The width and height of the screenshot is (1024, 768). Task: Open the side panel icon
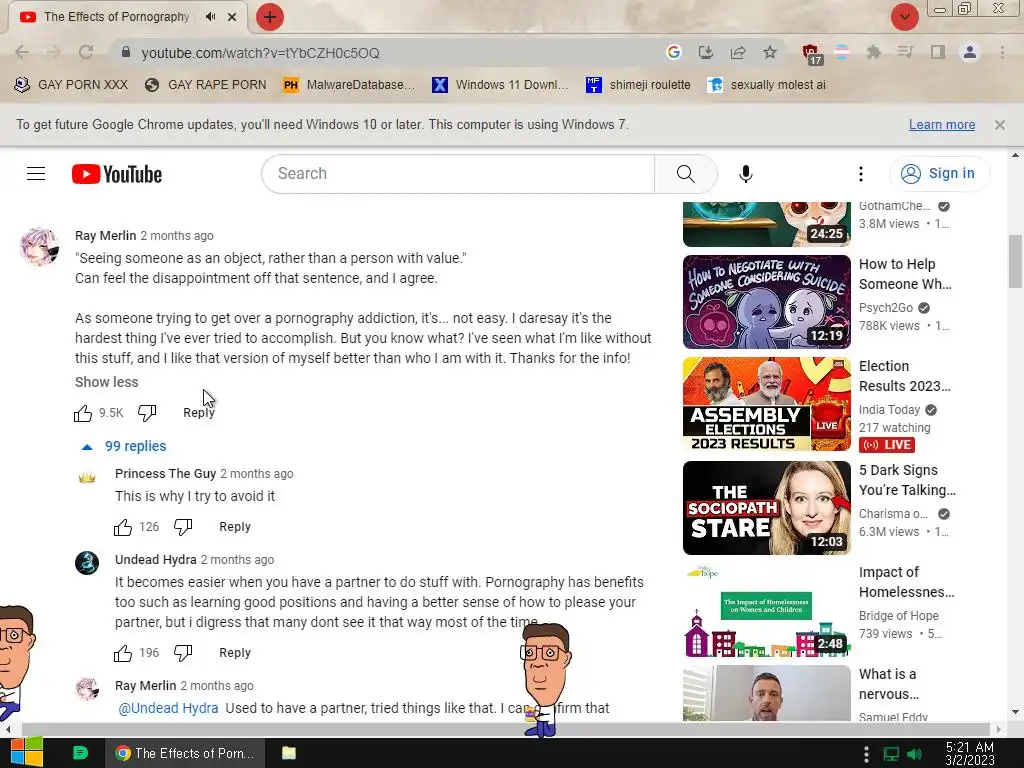pos(938,52)
